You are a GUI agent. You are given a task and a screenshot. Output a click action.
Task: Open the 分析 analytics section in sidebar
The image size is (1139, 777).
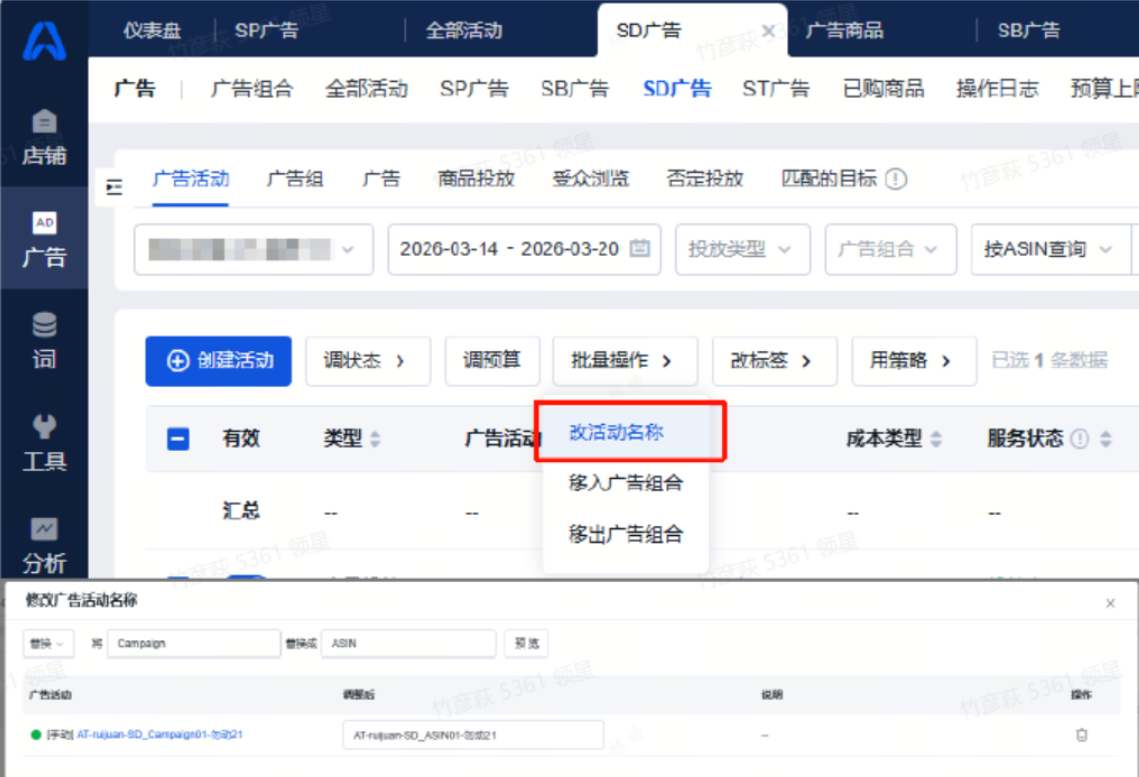coord(44,545)
